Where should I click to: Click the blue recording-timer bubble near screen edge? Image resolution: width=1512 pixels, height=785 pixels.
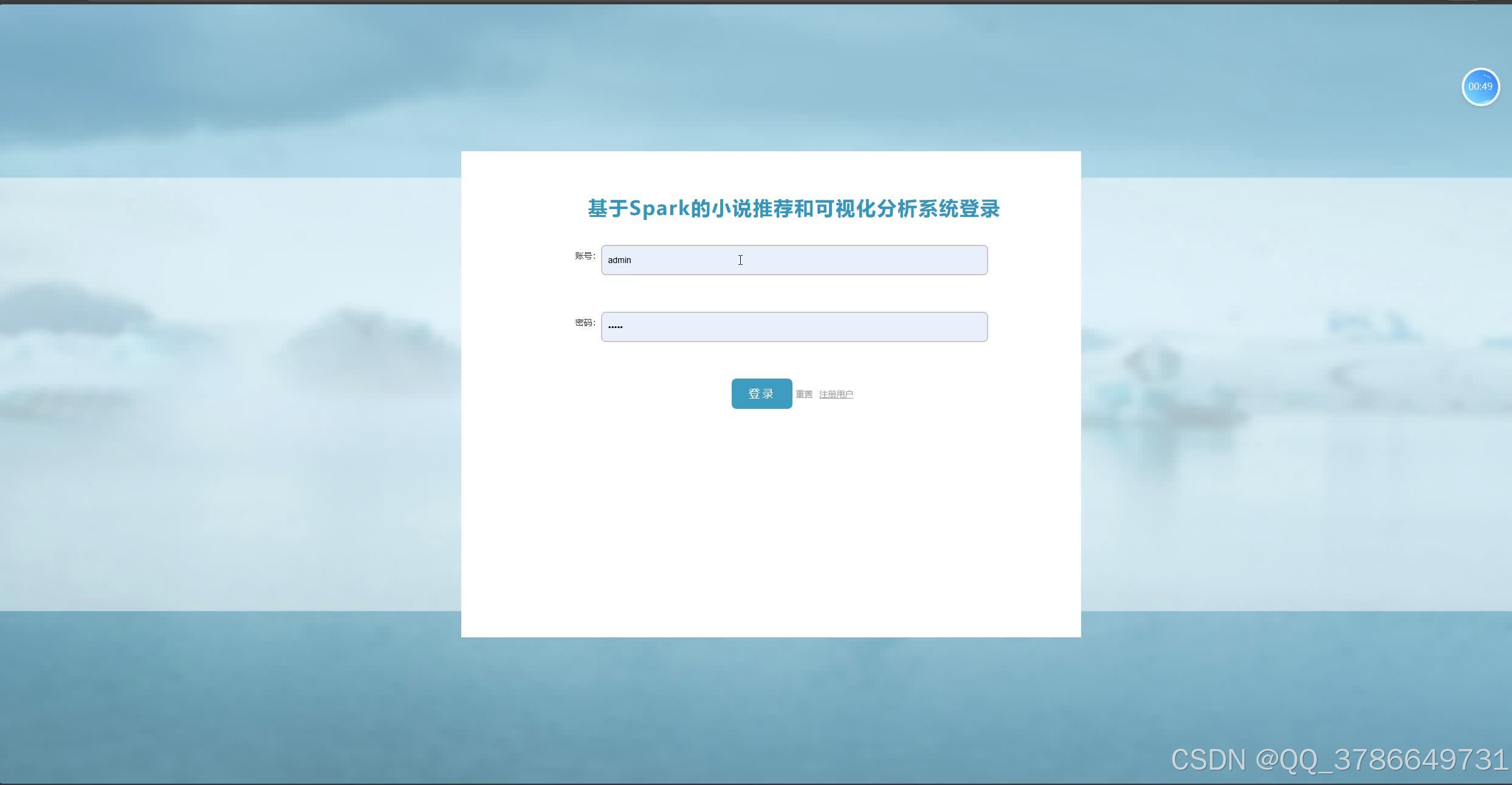[x=1480, y=86]
